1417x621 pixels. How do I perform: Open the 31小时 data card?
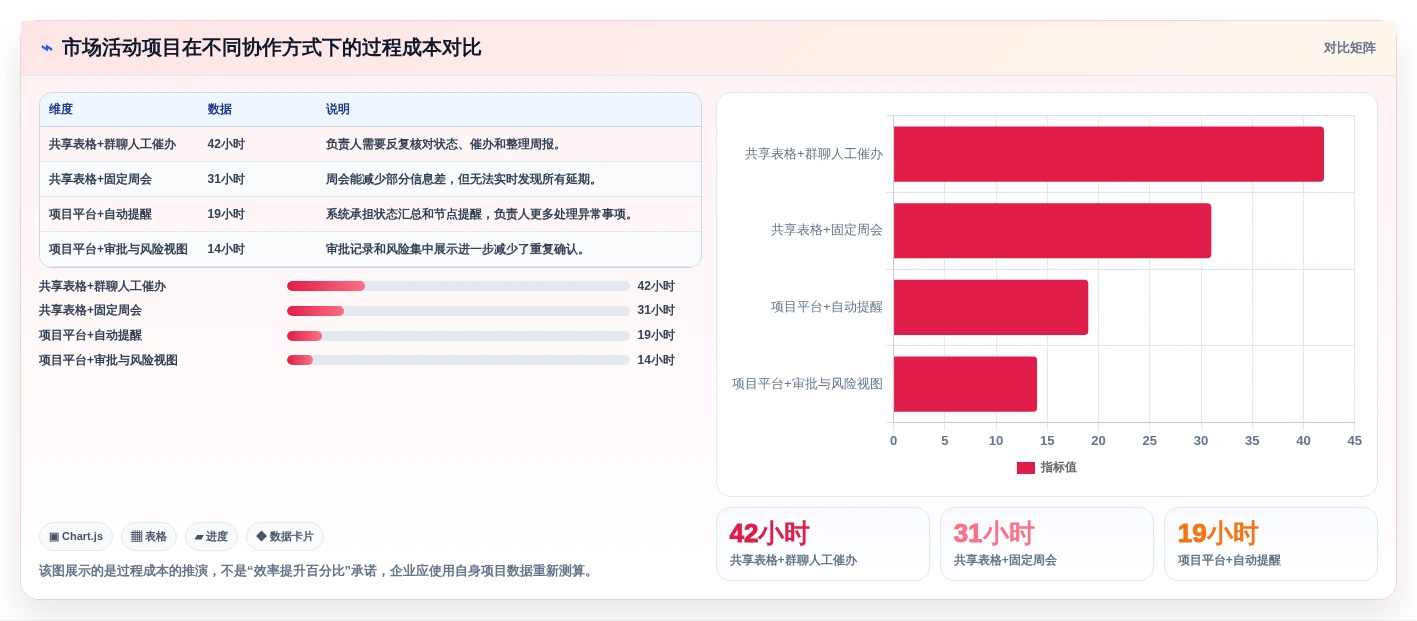click(1047, 544)
